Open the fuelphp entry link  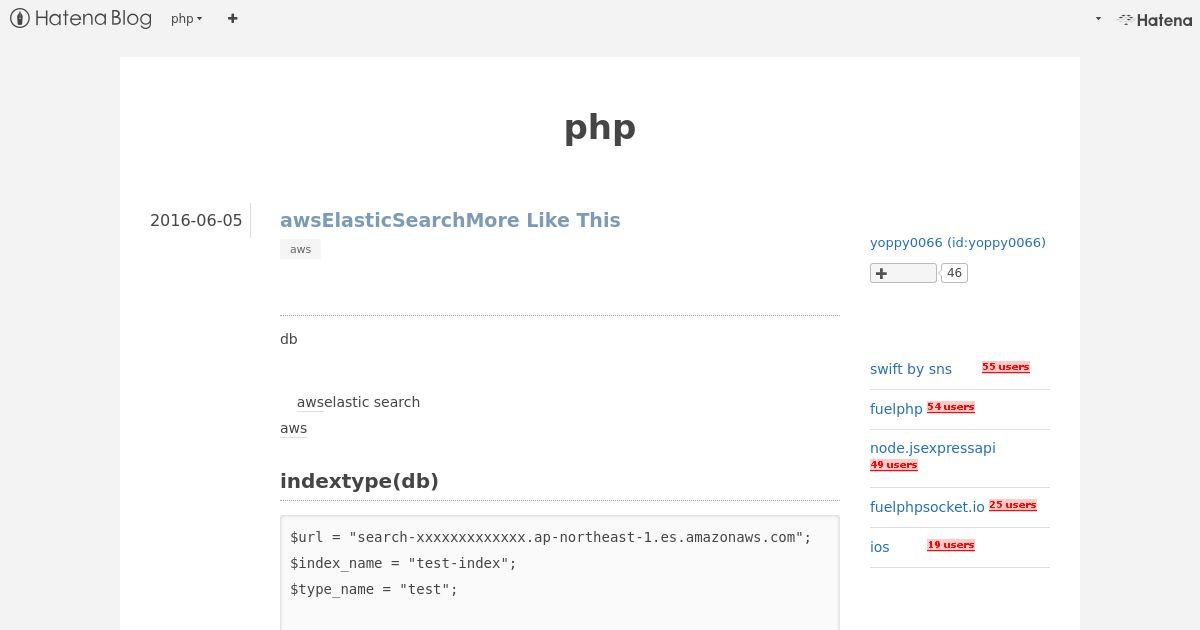pos(896,409)
